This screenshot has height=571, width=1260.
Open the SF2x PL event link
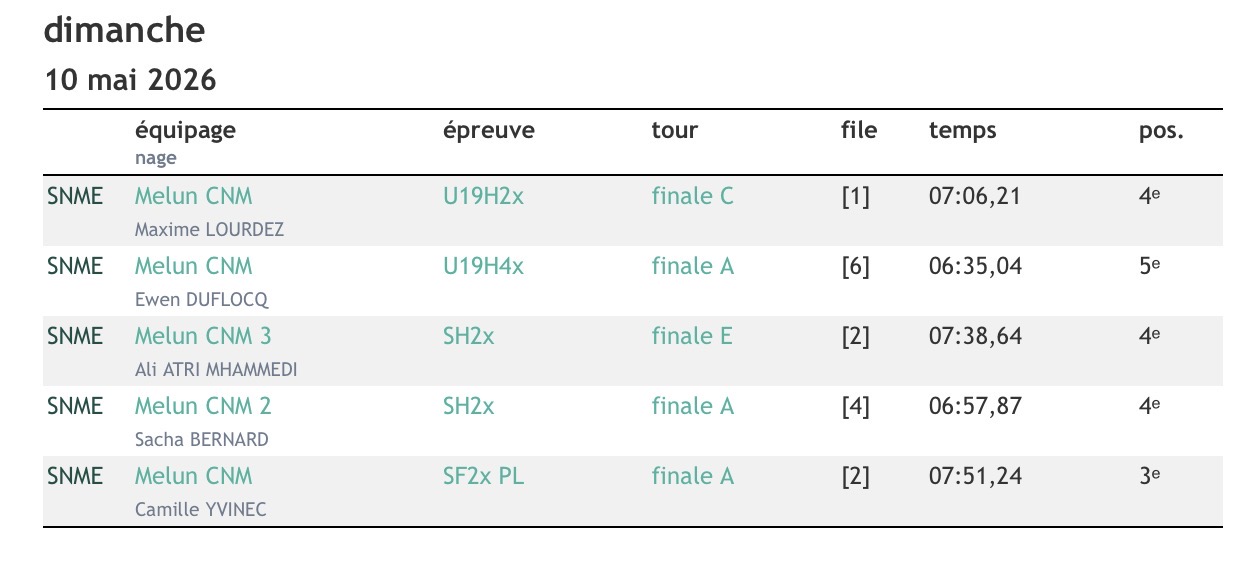tap(483, 476)
